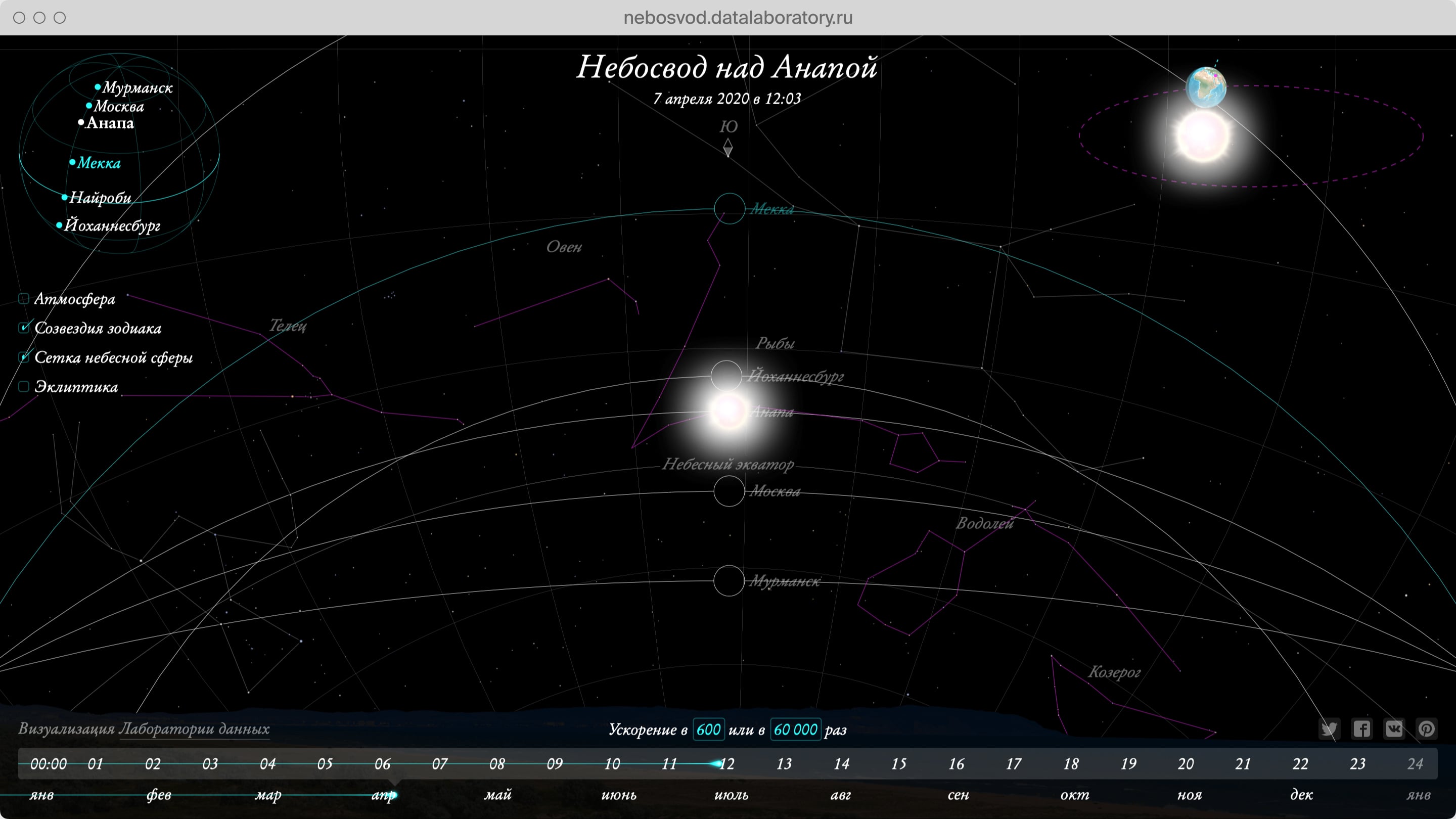The image size is (1456, 819).
Task: Jump to hour 06 on the timeline
Action: tap(382, 764)
